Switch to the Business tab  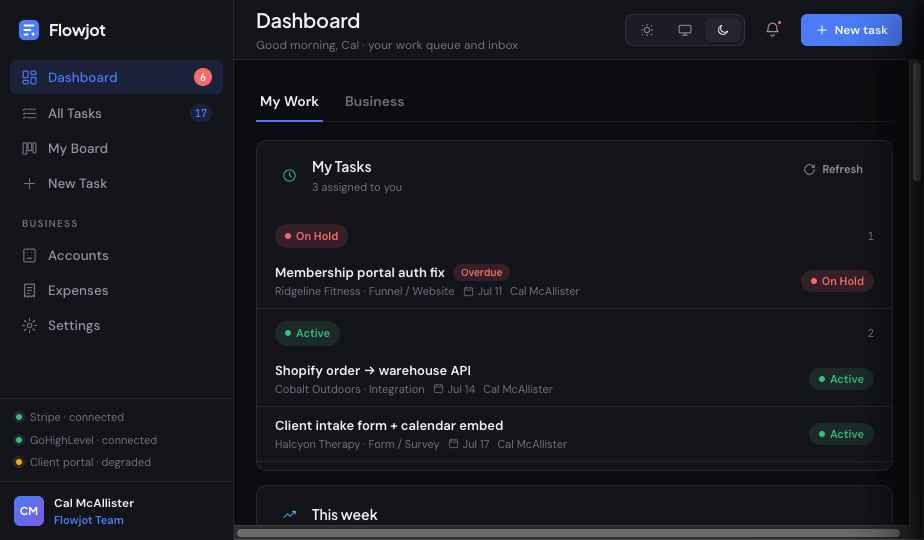[x=374, y=102]
